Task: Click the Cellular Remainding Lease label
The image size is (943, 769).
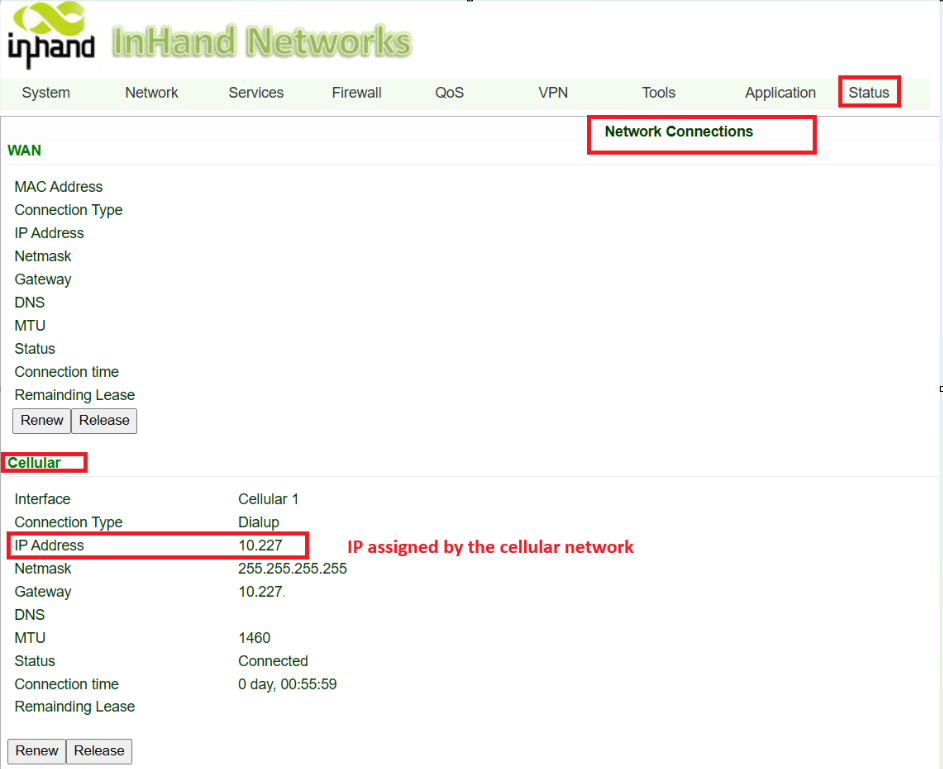Action: pos(75,706)
